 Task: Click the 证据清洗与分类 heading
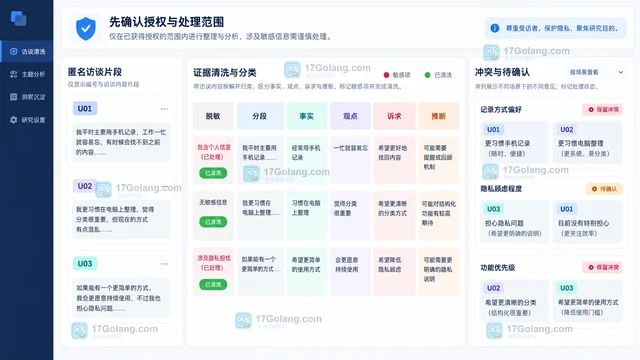tap(225, 73)
